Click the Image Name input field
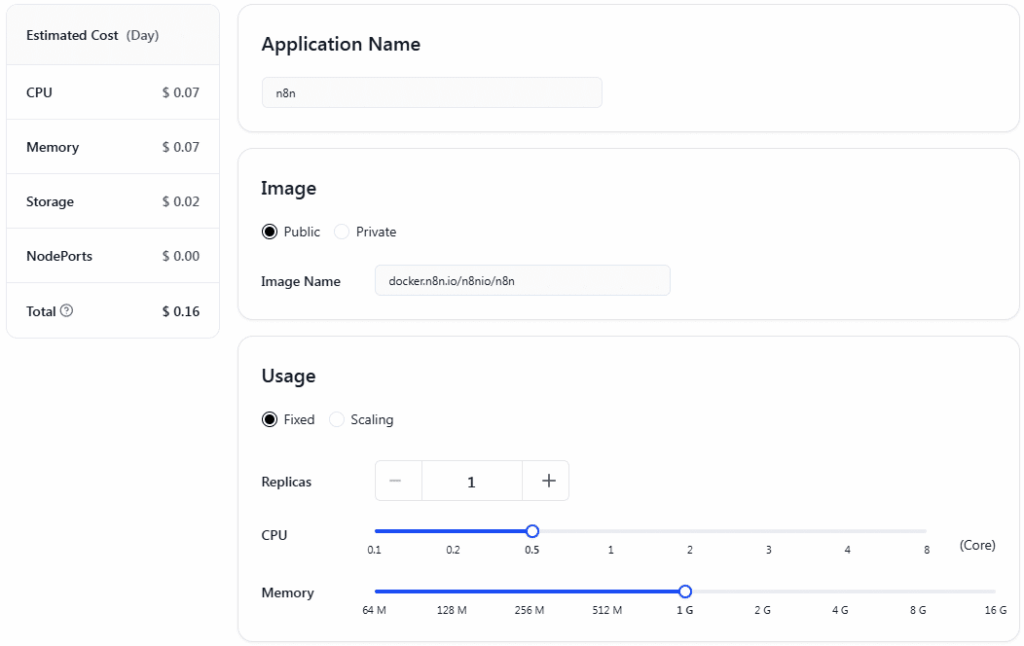 click(x=522, y=280)
